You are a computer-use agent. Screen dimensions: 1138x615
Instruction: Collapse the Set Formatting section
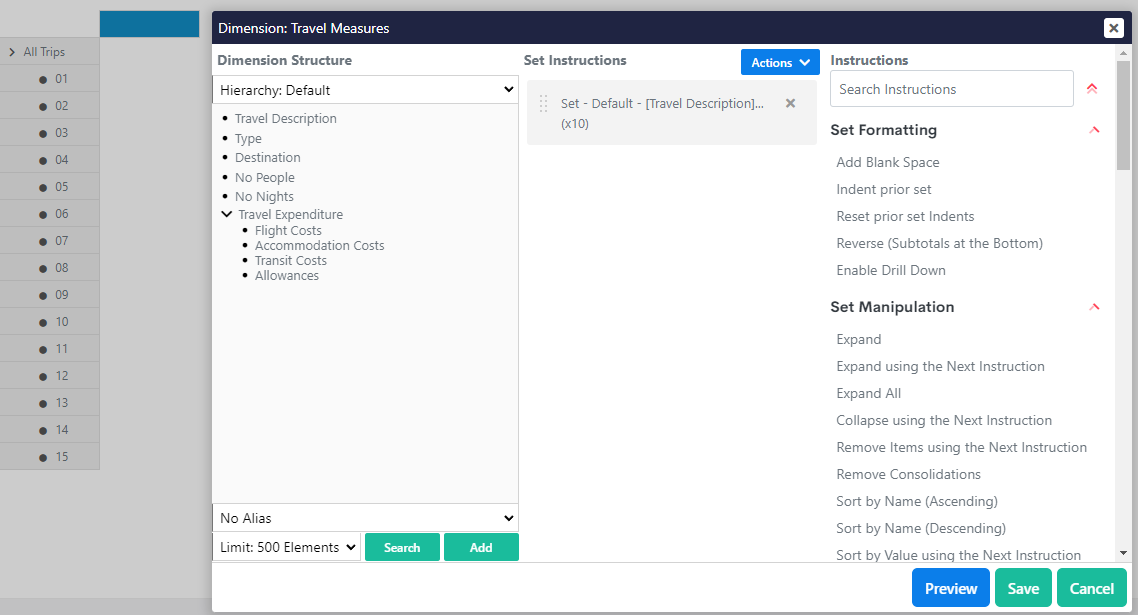click(1094, 130)
